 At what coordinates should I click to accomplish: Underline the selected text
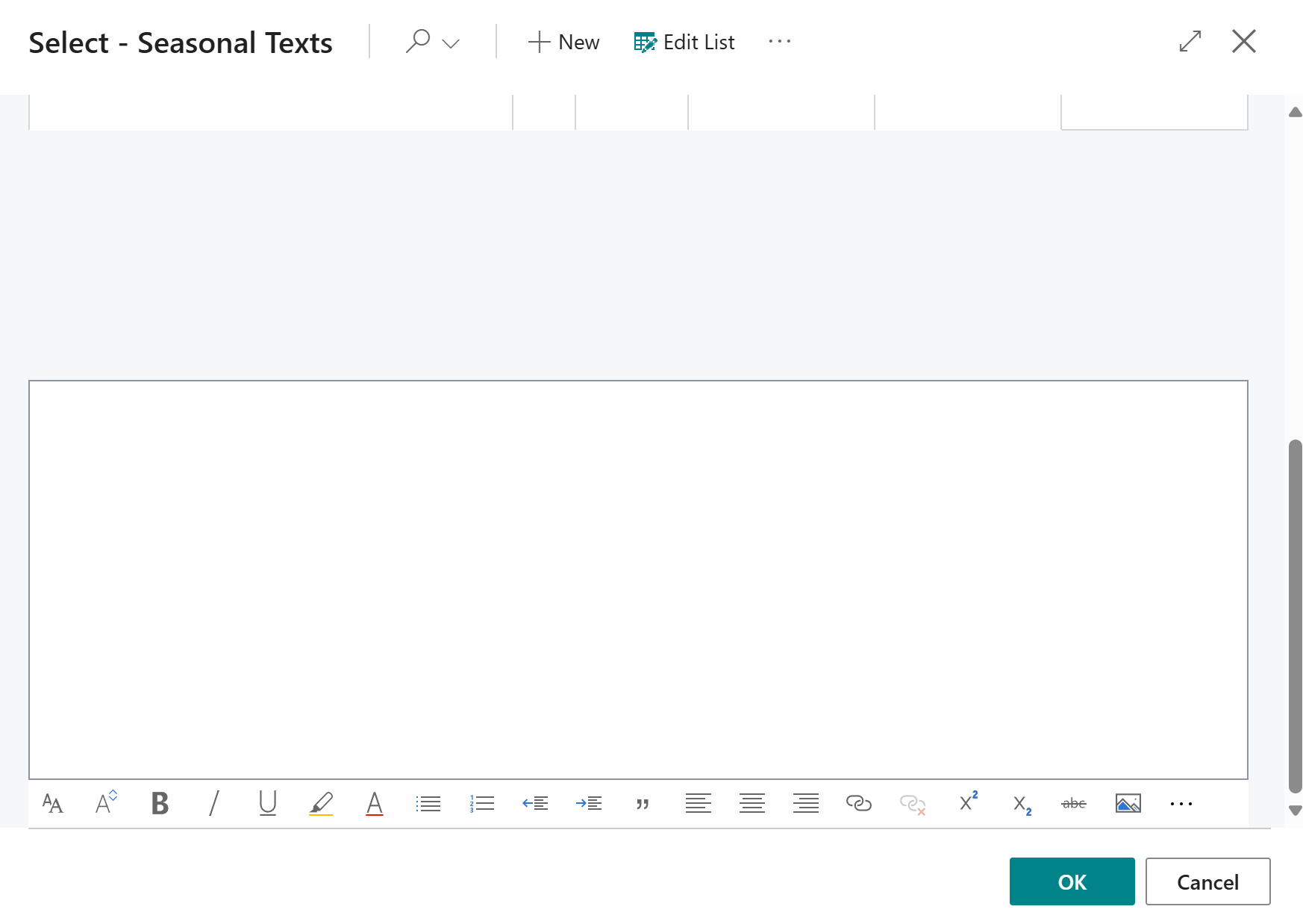click(267, 804)
